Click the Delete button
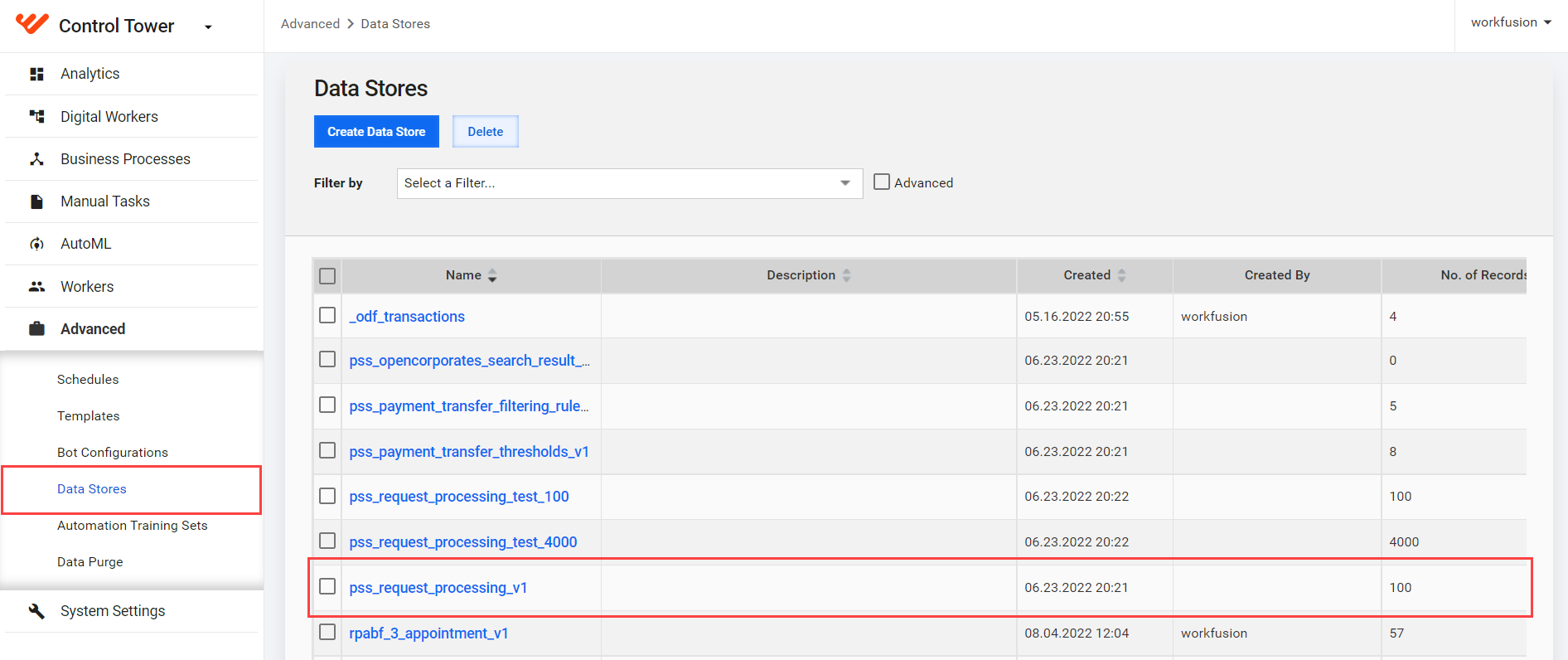Image resolution: width=1568 pixels, height=660 pixels. (x=486, y=132)
